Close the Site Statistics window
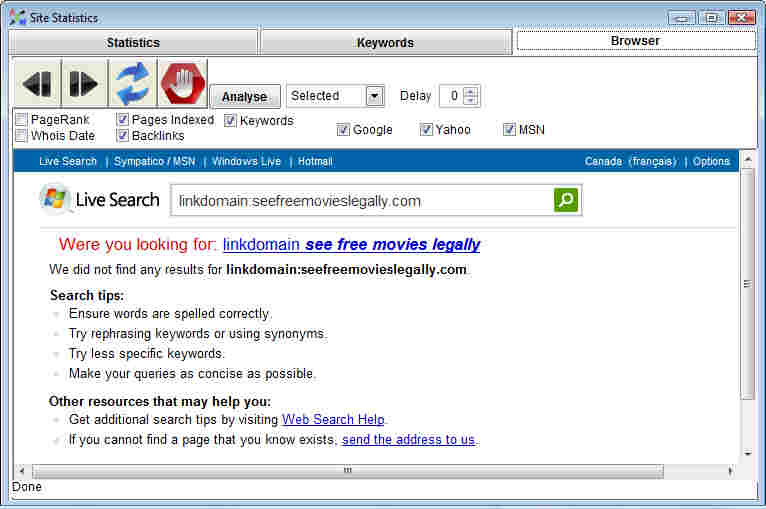 [741, 18]
